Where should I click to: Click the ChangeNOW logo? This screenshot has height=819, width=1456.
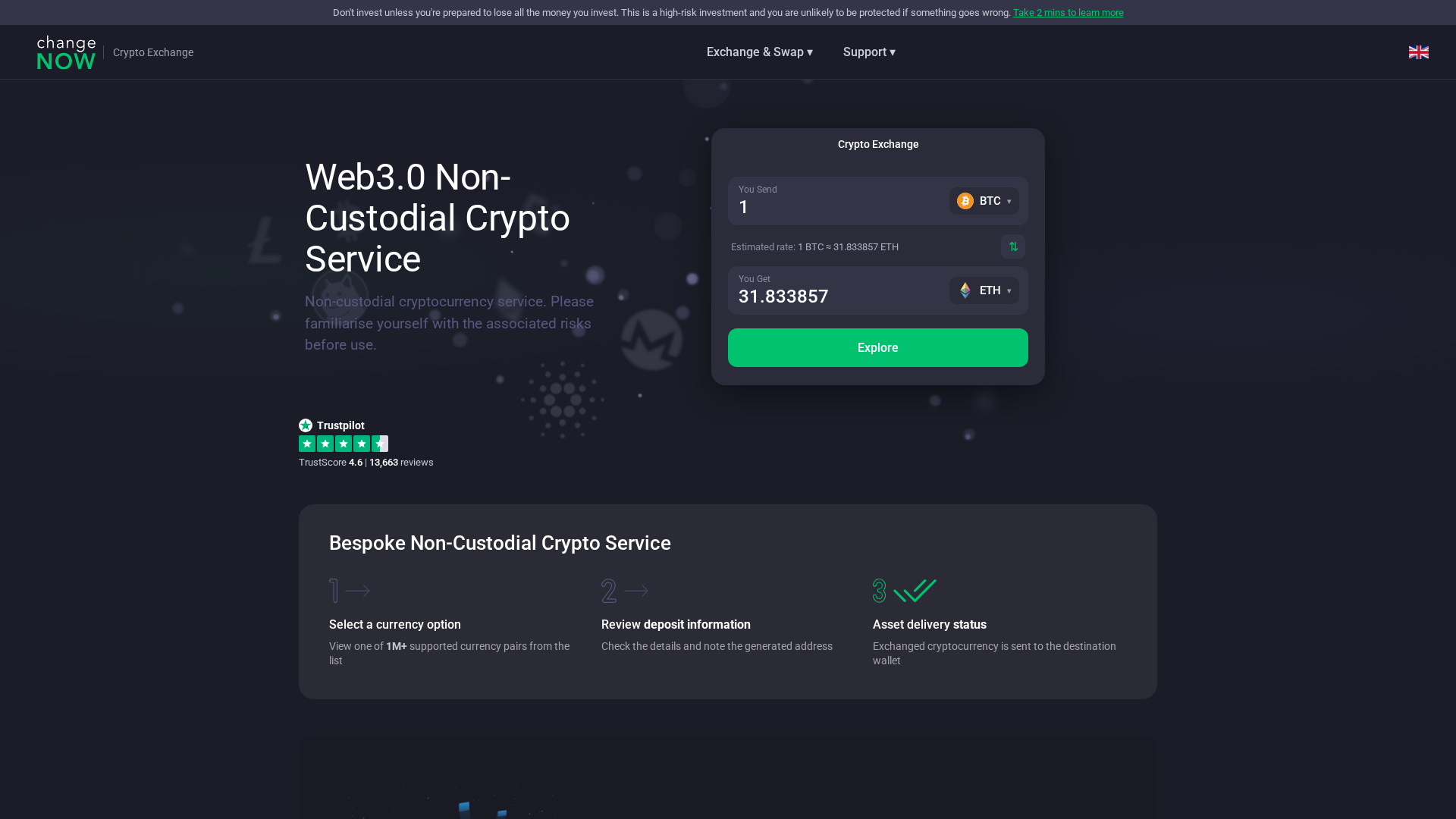tap(66, 52)
